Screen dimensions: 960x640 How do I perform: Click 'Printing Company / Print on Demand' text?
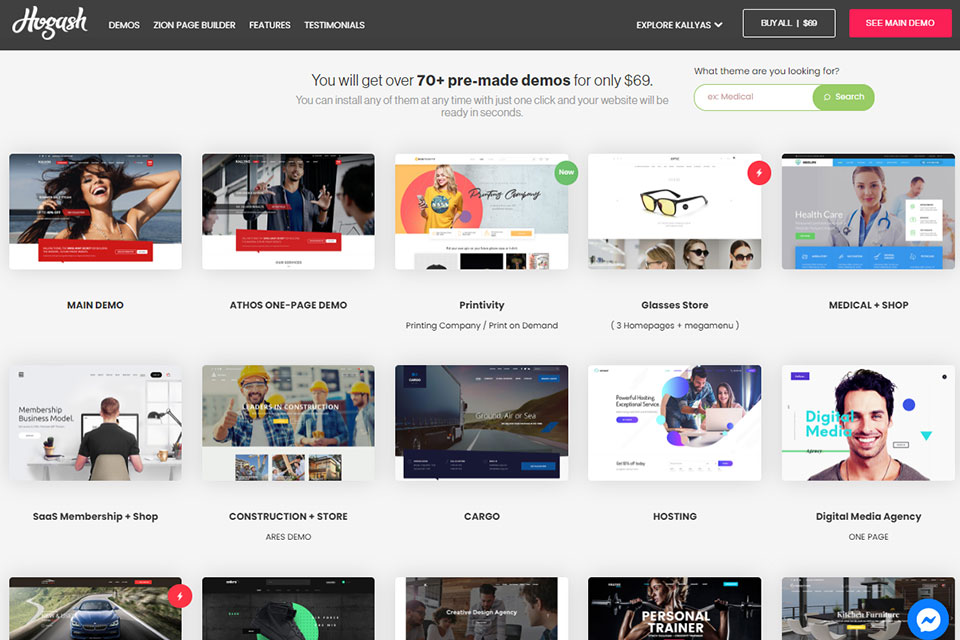coord(482,325)
